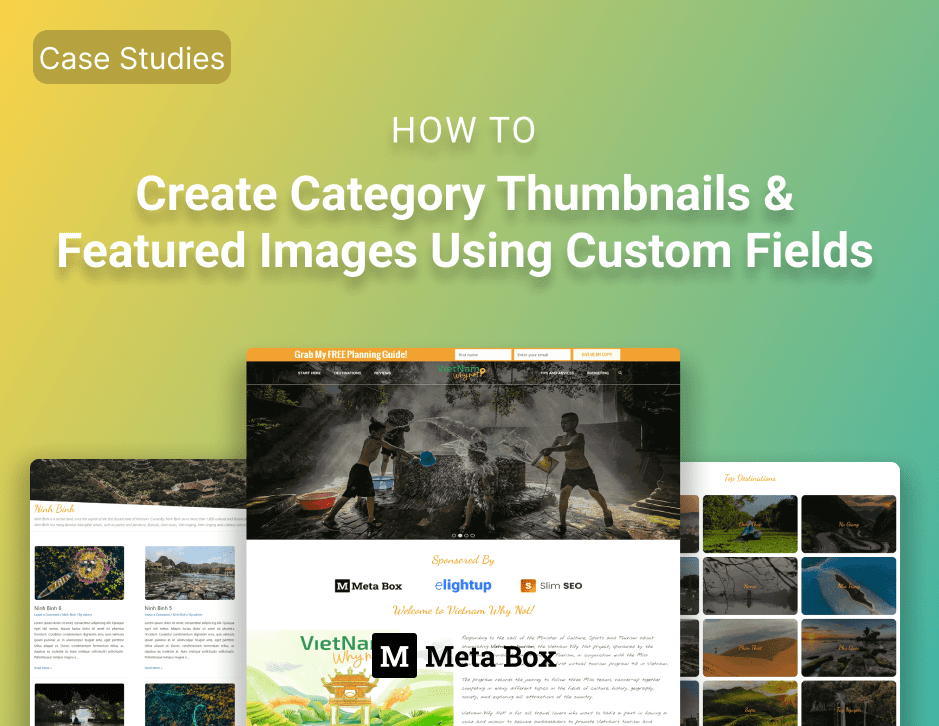Image resolution: width=939 pixels, height=726 pixels.
Task: Open the Reviews menu item
Action: (383, 373)
